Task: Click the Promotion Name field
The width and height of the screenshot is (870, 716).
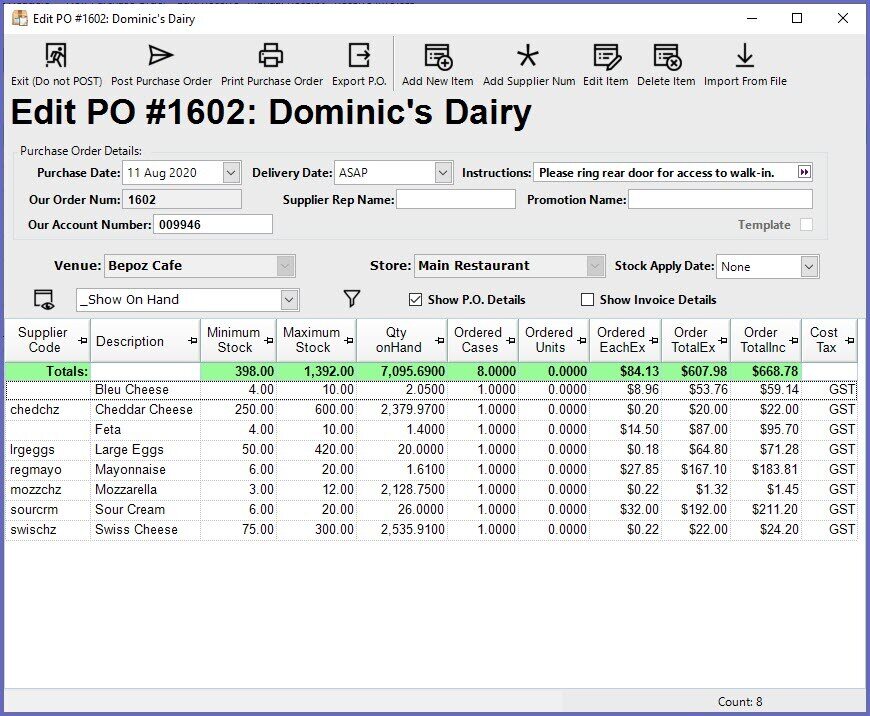Action: click(720, 199)
